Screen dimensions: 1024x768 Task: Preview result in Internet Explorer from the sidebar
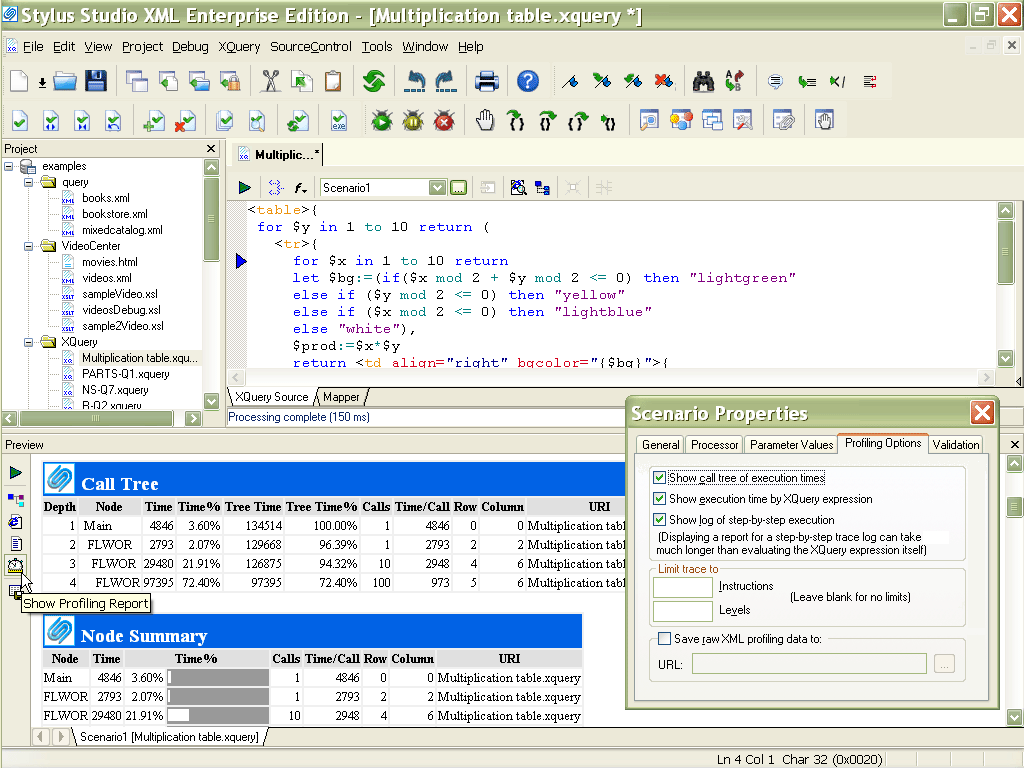[x=15, y=521]
